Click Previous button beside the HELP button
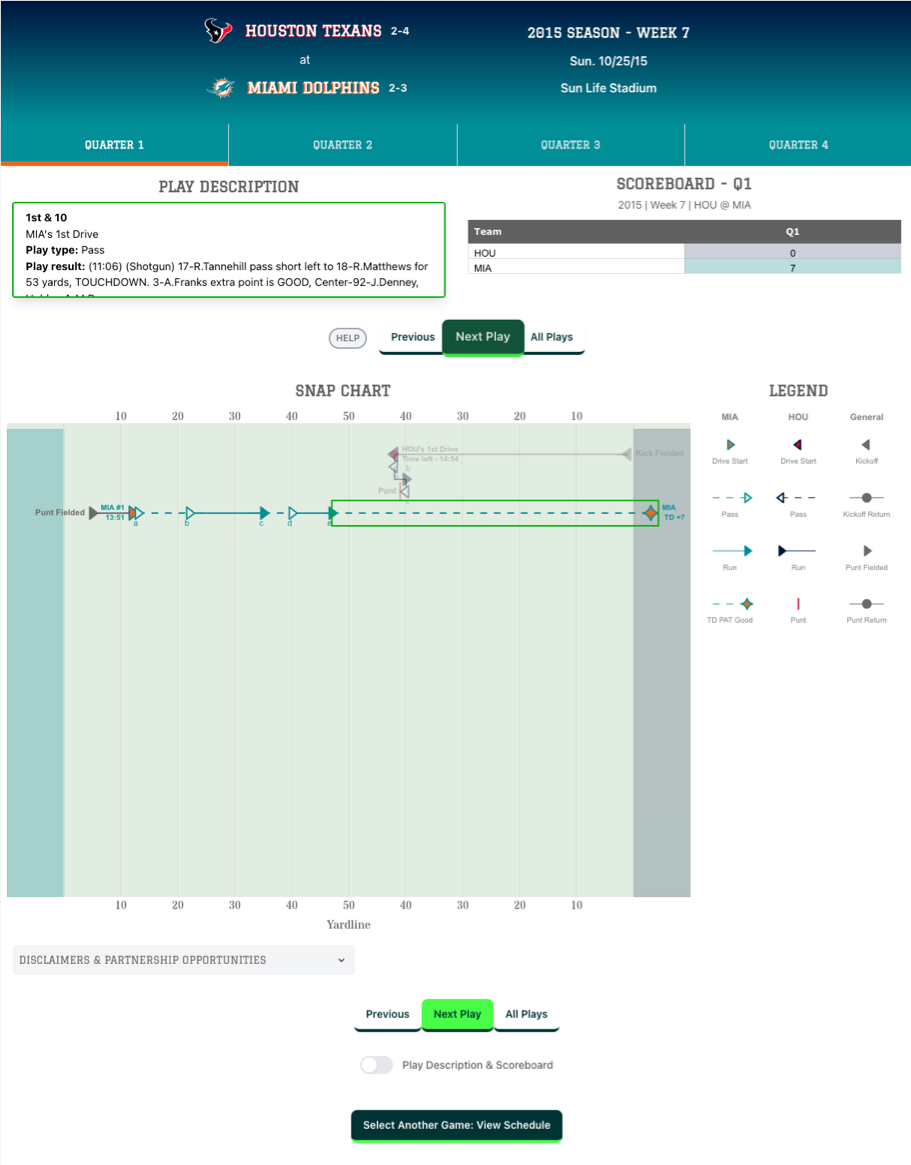This screenshot has width=911, height=1165. 412,337
